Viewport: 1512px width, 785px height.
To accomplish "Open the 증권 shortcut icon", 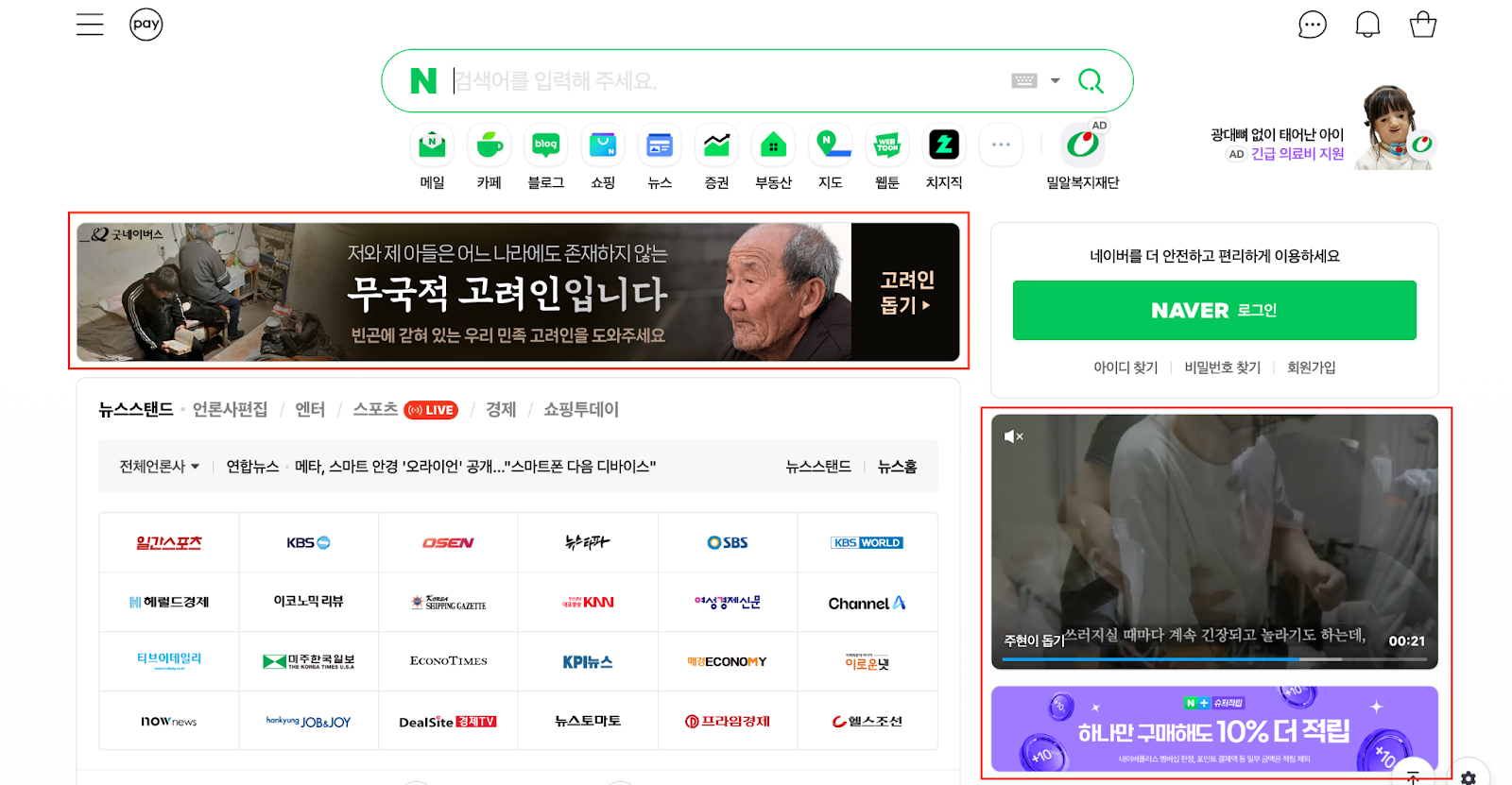I will pos(716,145).
